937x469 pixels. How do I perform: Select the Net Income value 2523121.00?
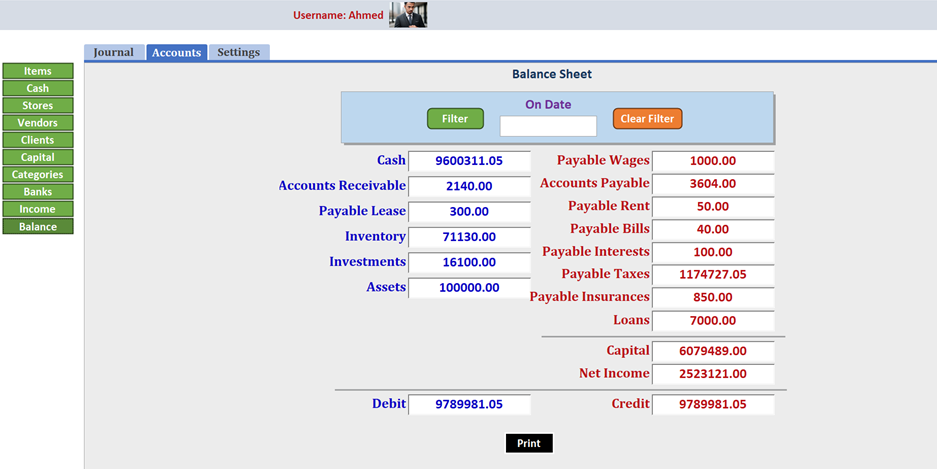coord(713,374)
